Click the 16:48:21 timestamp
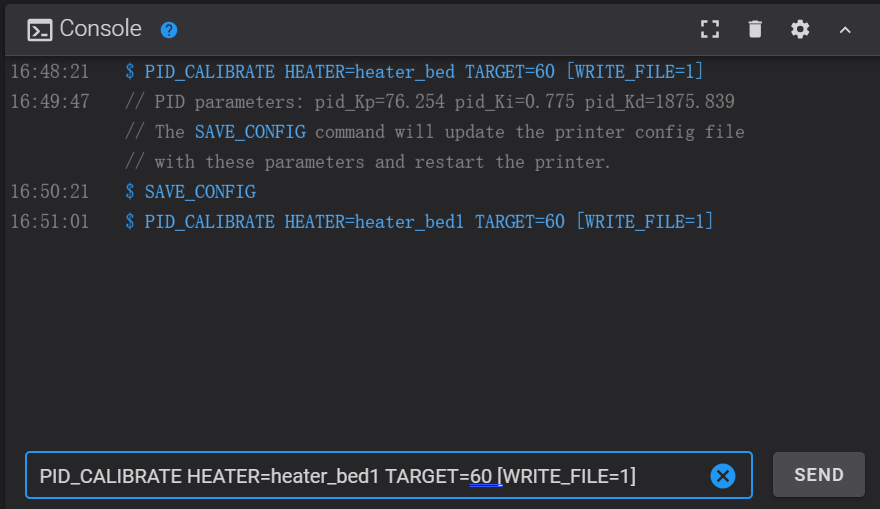Screen dimensions: 880x509 click(49, 72)
